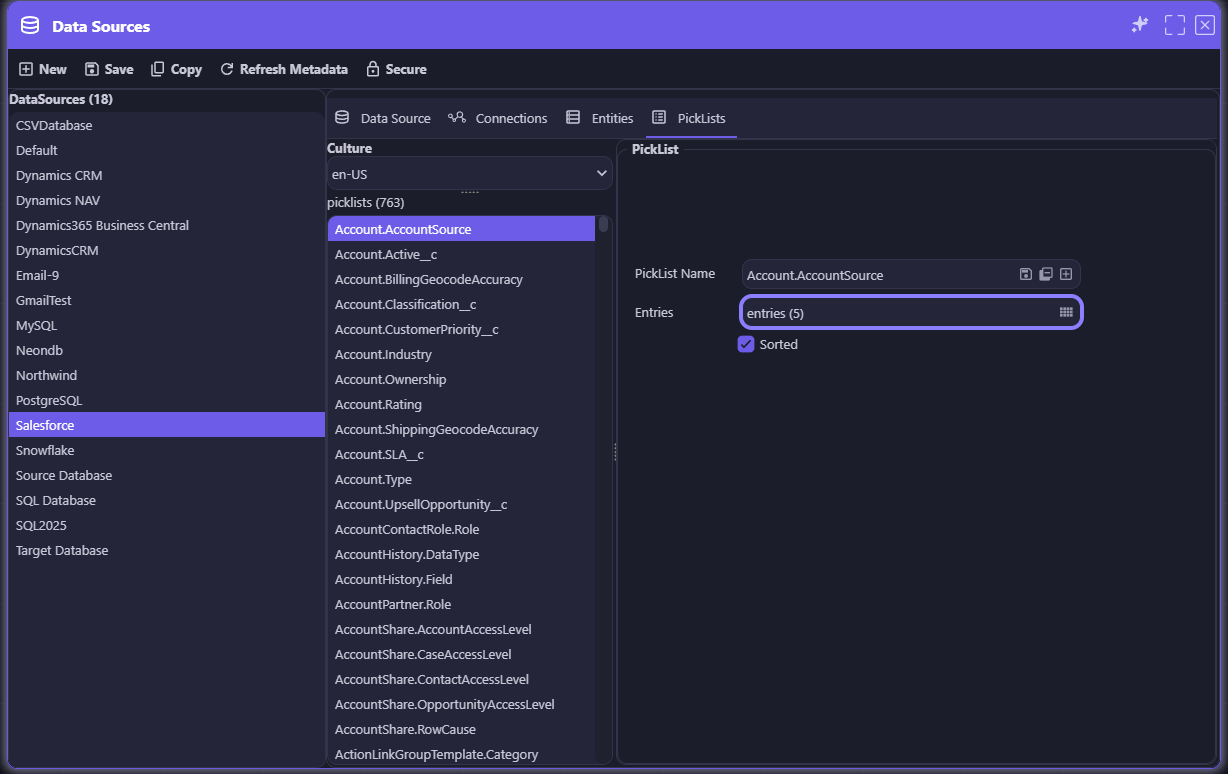This screenshot has width=1228, height=774.
Task: Select Default data source
Action: 166,150
